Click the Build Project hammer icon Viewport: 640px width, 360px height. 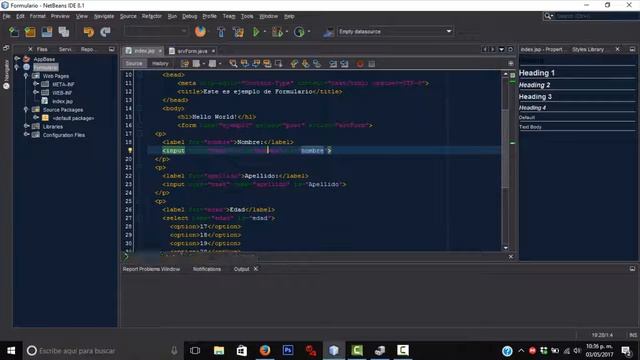point(221,31)
